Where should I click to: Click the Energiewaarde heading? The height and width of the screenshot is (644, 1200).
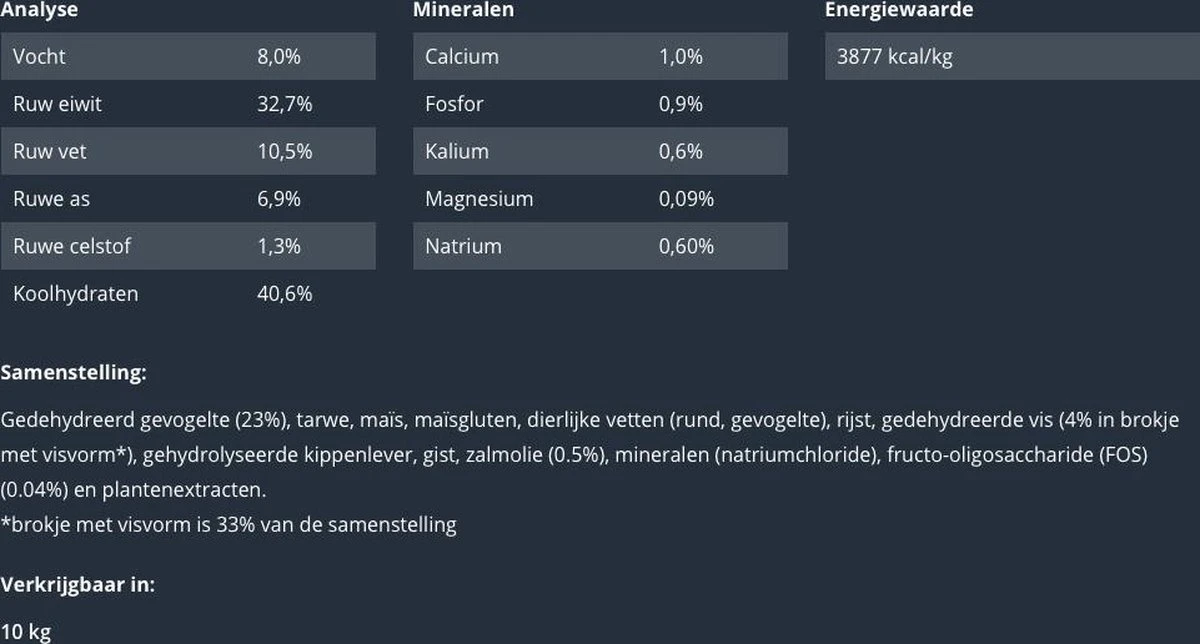(x=899, y=10)
